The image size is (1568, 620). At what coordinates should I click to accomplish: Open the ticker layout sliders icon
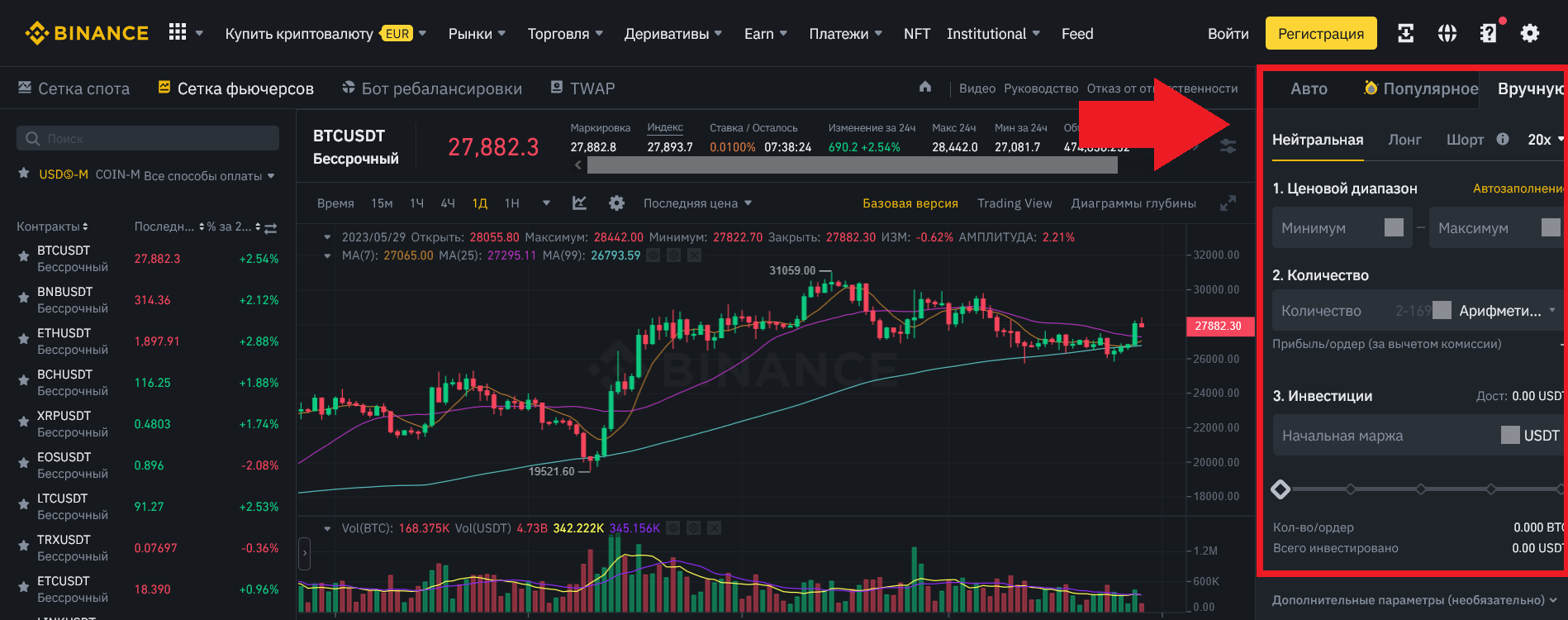[1228, 146]
